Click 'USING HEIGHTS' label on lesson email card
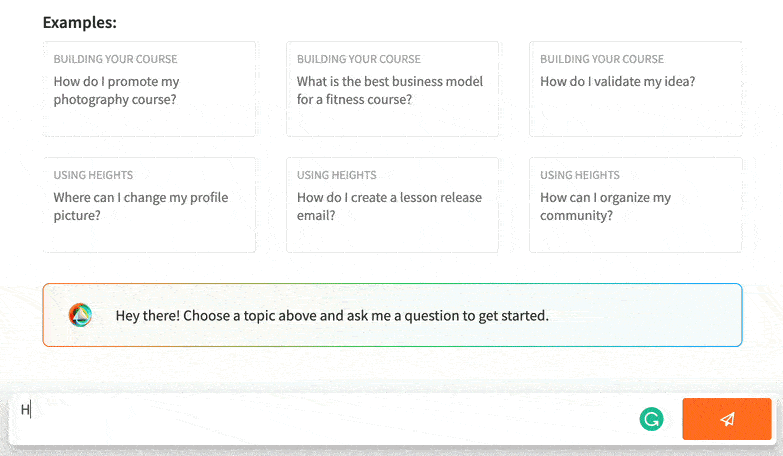The image size is (783, 456). pyautogui.click(x=337, y=175)
